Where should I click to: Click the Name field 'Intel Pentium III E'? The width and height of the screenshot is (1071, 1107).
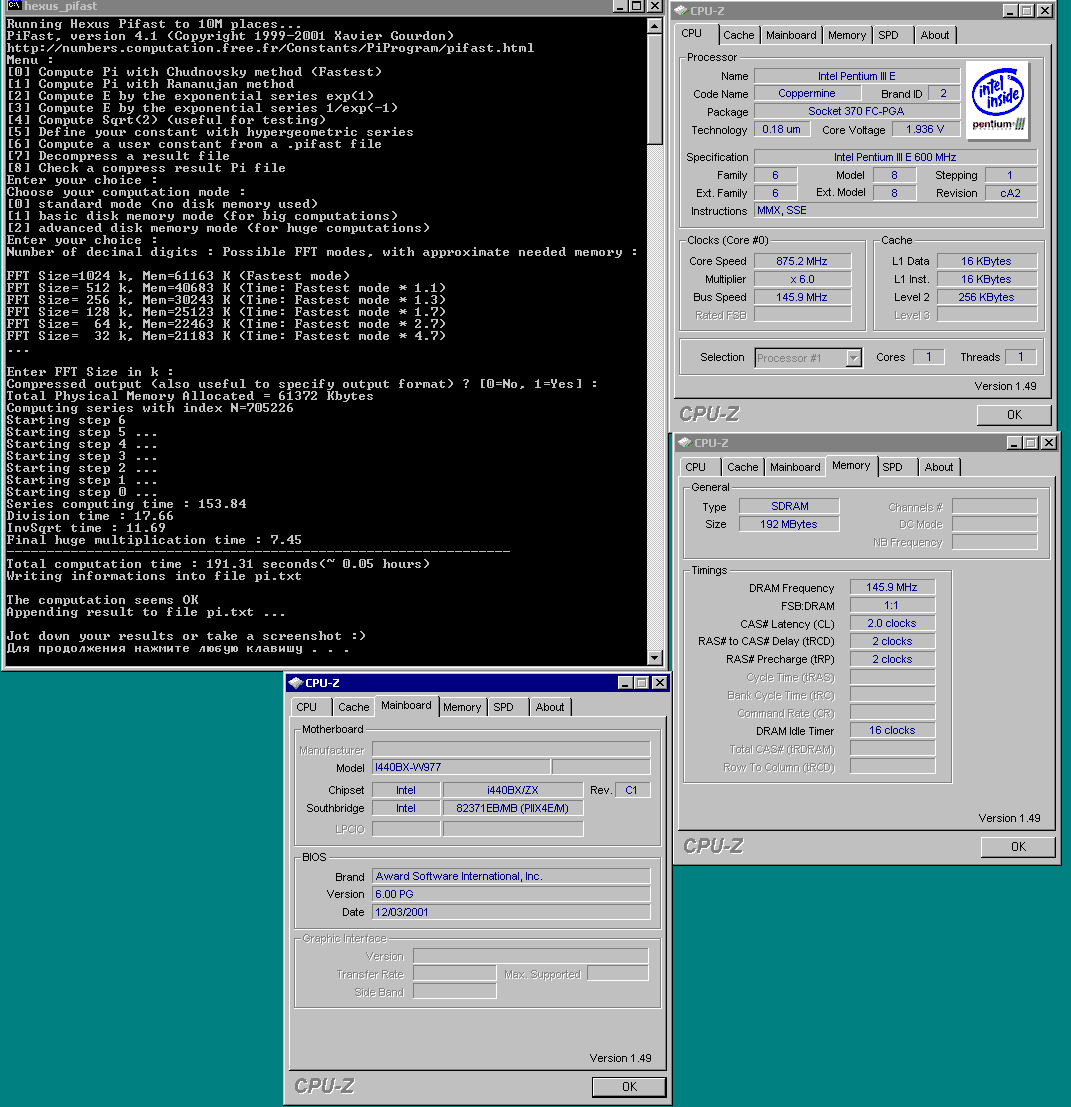click(857, 76)
